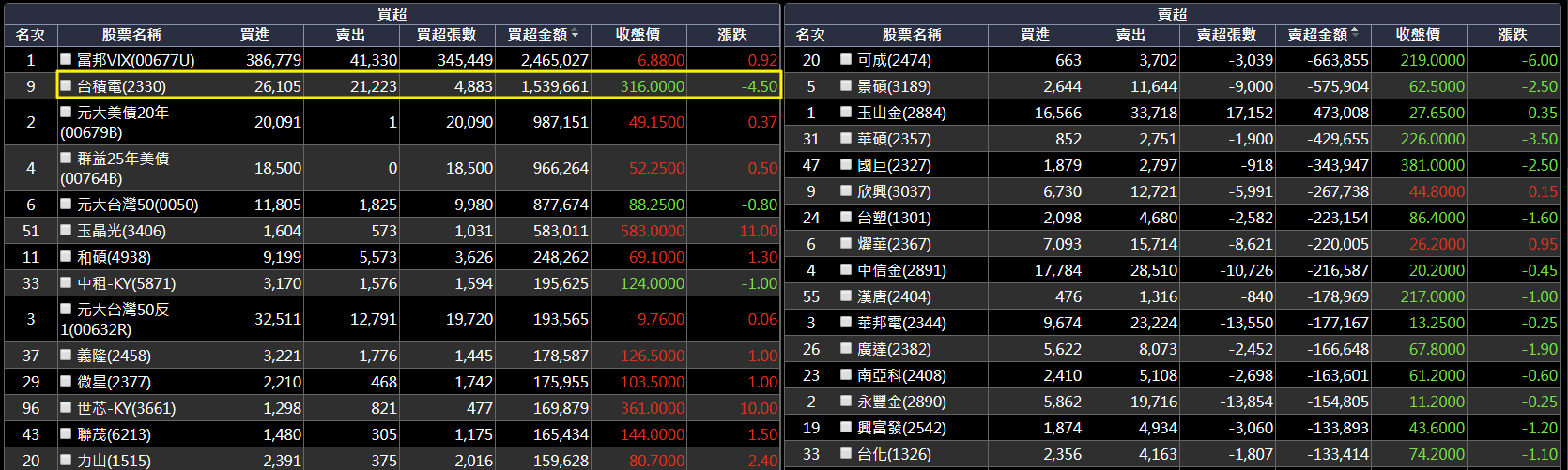Select the 賣超 table title

1173,14
